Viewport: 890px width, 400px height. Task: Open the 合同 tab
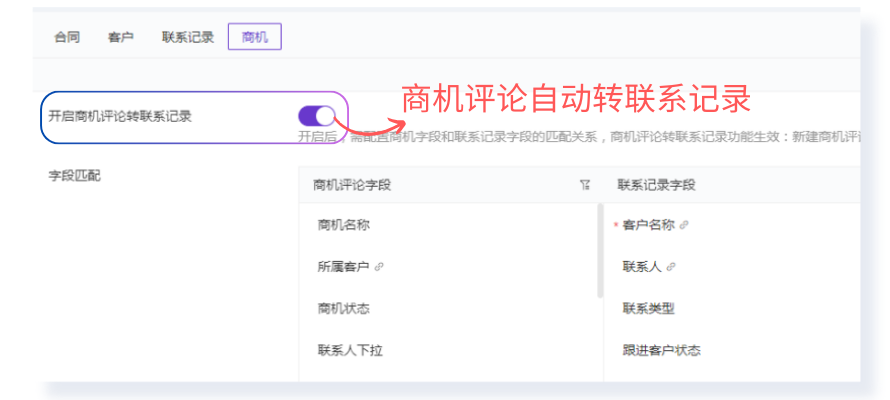[67, 38]
